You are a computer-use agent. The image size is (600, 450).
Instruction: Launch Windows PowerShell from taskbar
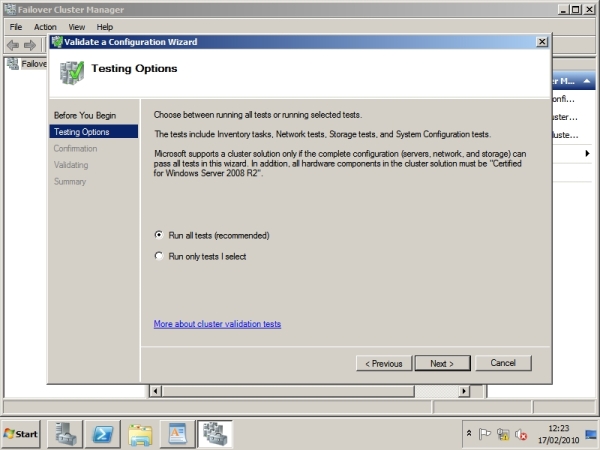pos(103,434)
